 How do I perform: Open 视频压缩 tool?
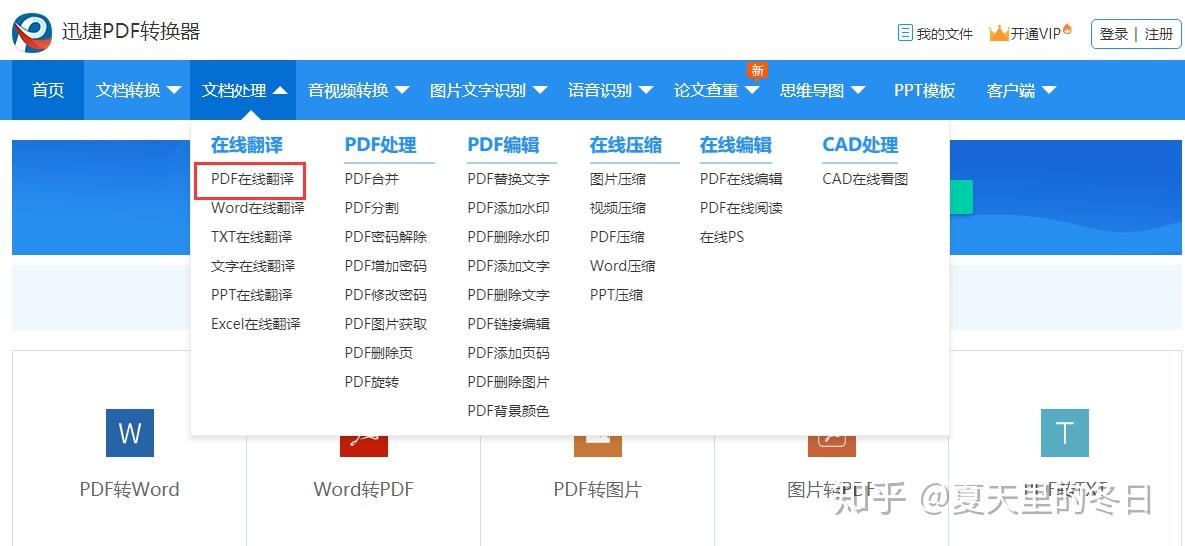point(617,208)
